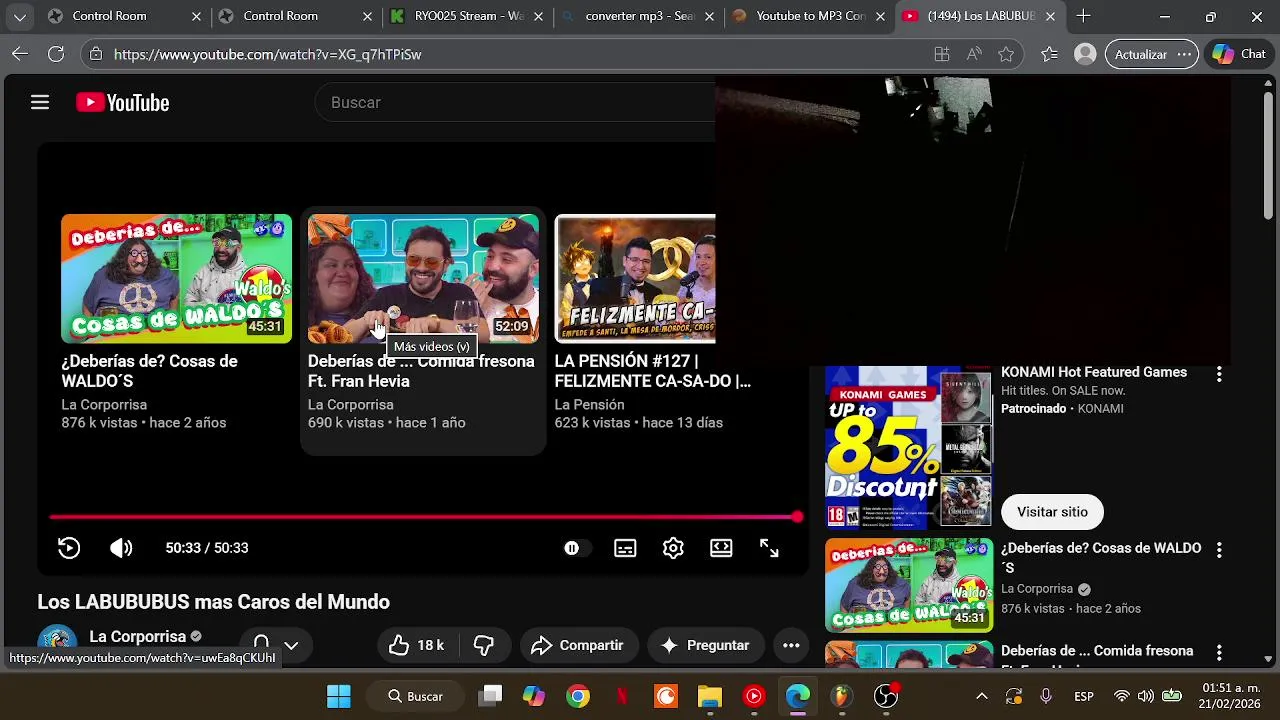Image resolution: width=1280 pixels, height=720 pixels.
Task: Open sidebar title ¿Deberías de? Cosas de WALDO´S
Action: (x=1101, y=558)
